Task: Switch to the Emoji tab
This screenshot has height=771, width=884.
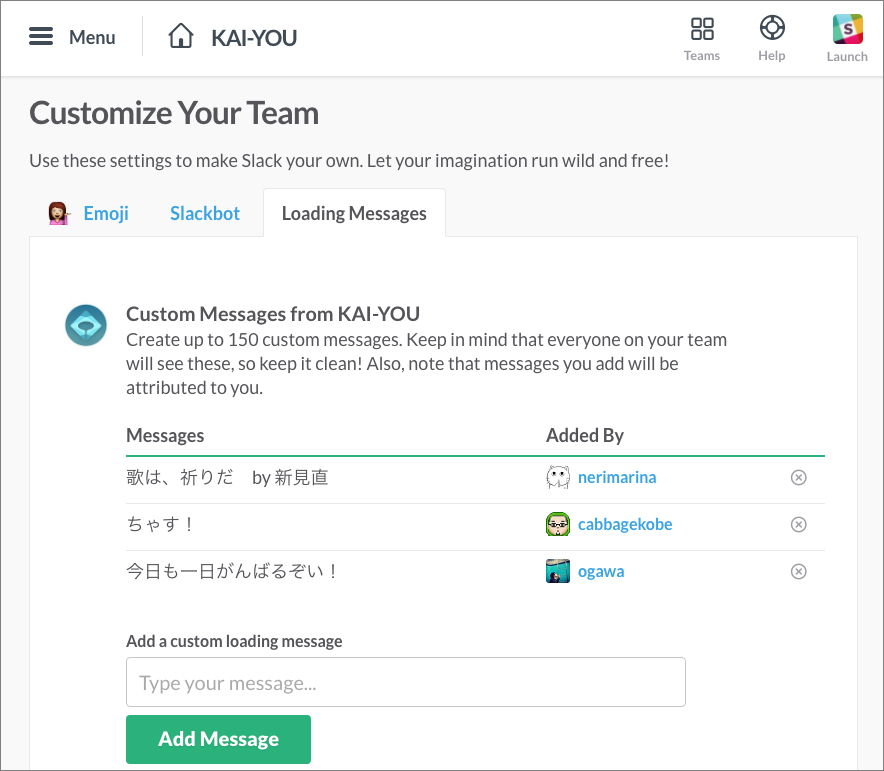Action: (x=106, y=214)
